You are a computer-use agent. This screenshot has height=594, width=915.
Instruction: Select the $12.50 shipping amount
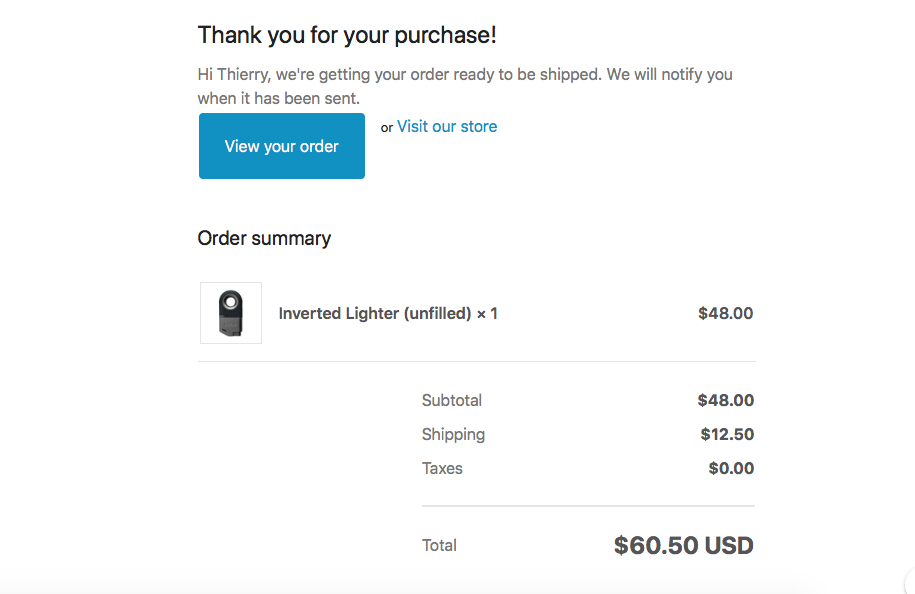pyautogui.click(x=727, y=434)
